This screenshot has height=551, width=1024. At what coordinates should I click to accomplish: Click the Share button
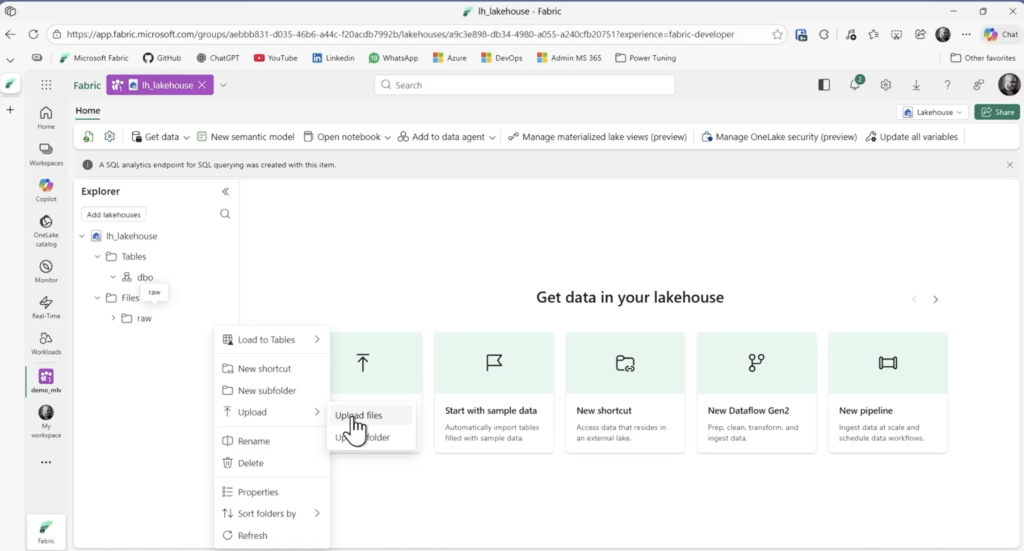pyautogui.click(x=997, y=112)
